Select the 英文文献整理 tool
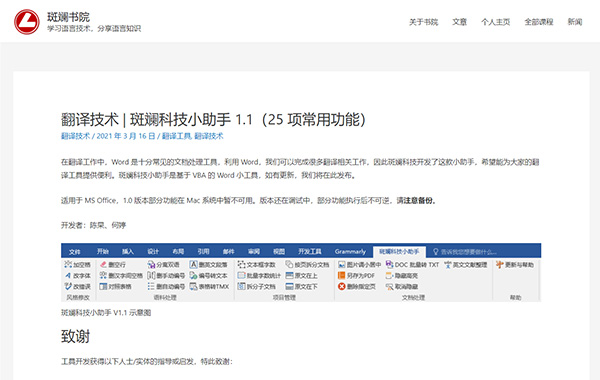 pos(466,264)
